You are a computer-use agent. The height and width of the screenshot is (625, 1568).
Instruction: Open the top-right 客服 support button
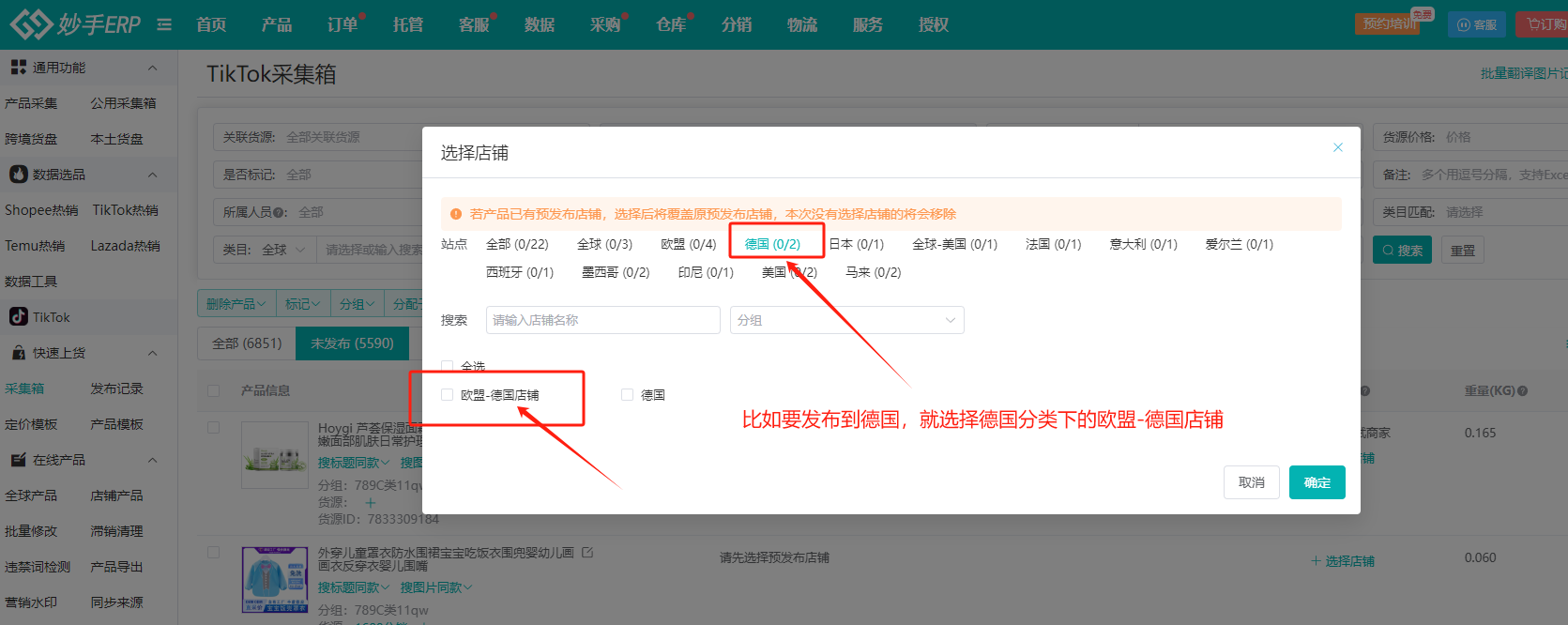pyautogui.click(x=1477, y=24)
